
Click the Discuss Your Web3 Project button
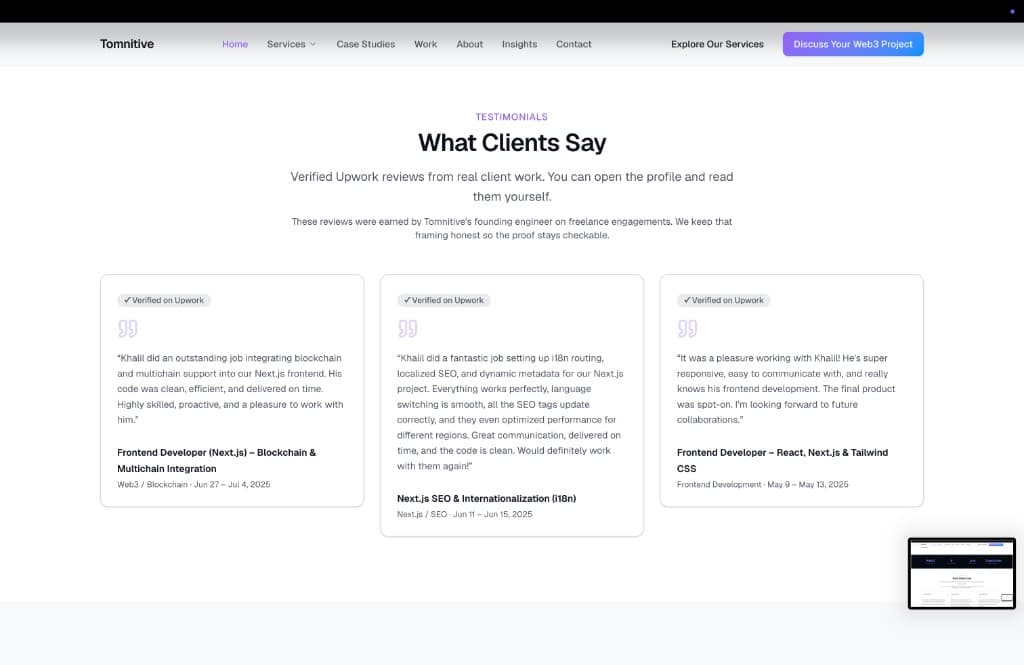[x=853, y=44]
